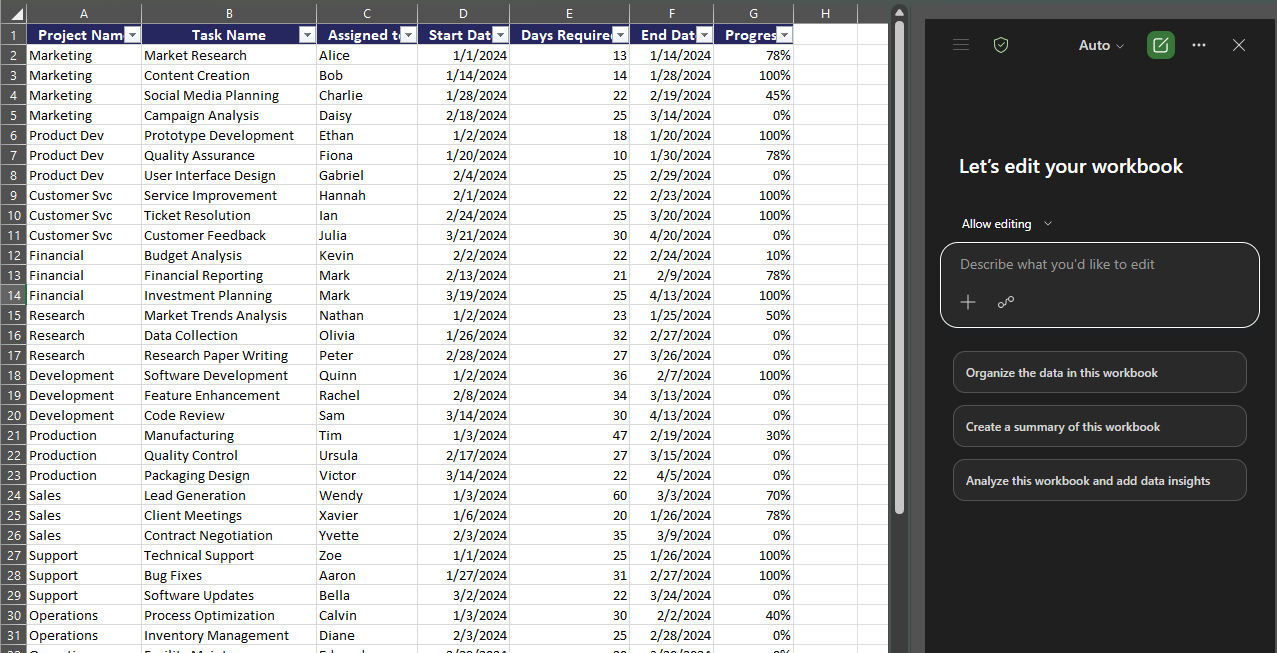Viewport: 1277px width, 653px height.
Task: Select cell with Ticket Resolution
Action: click(x=229, y=215)
